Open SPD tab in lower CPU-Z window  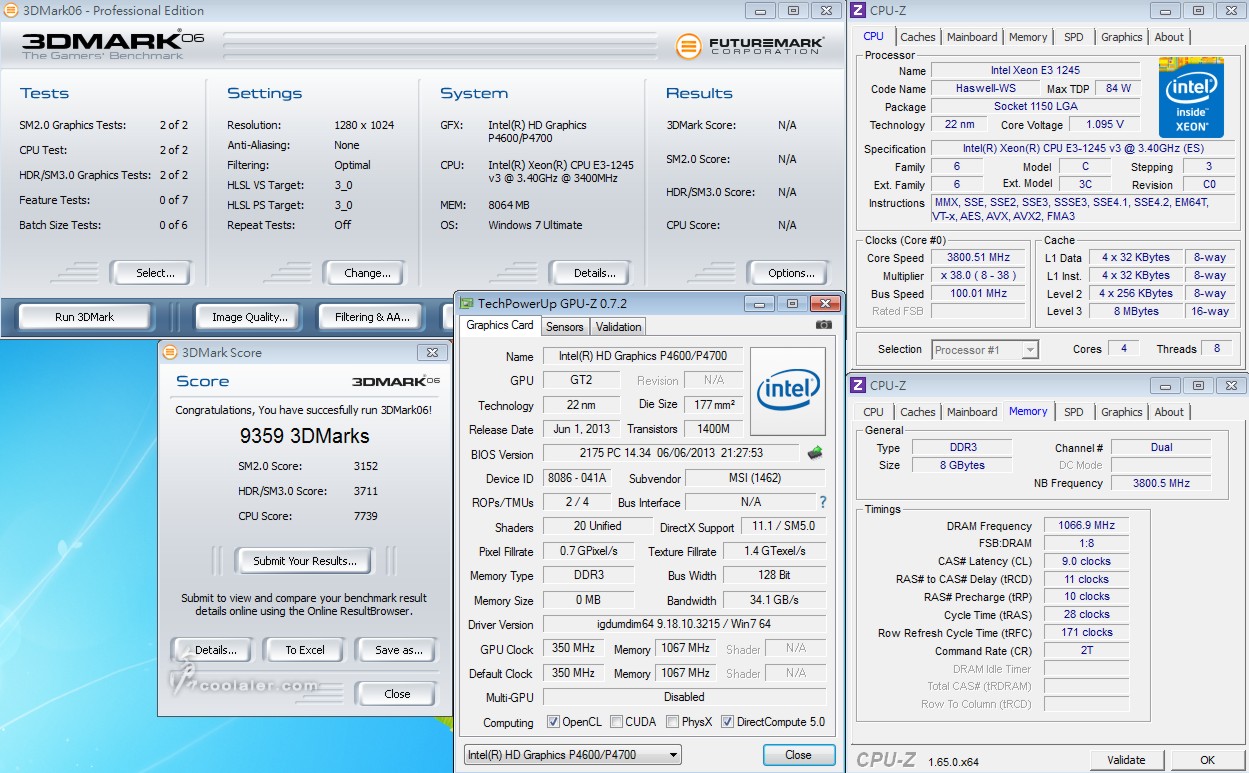coord(1073,412)
